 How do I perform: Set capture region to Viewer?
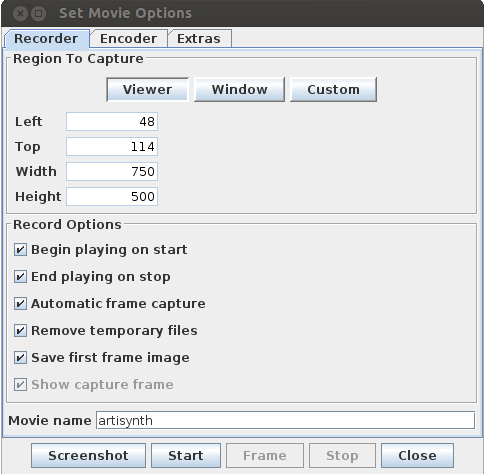[147, 89]
